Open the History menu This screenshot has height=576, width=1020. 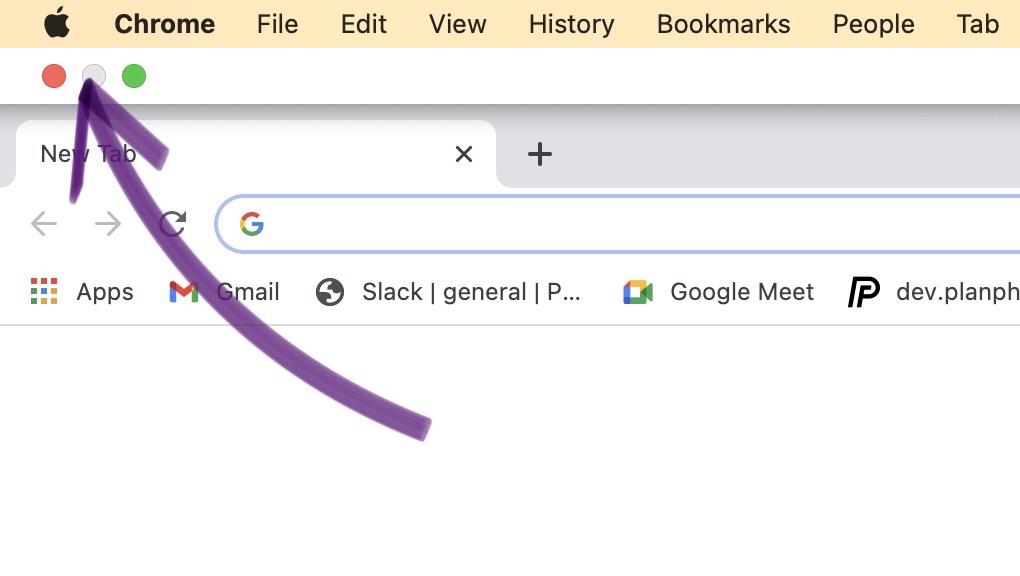(x=570, y=24)
